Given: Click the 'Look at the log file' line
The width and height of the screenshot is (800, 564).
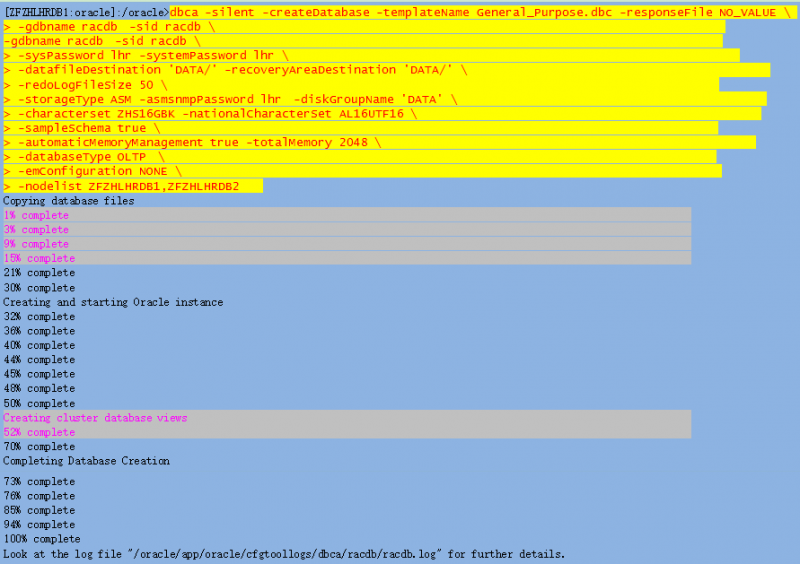Looking at the screenshot, I should pos(284,554).
